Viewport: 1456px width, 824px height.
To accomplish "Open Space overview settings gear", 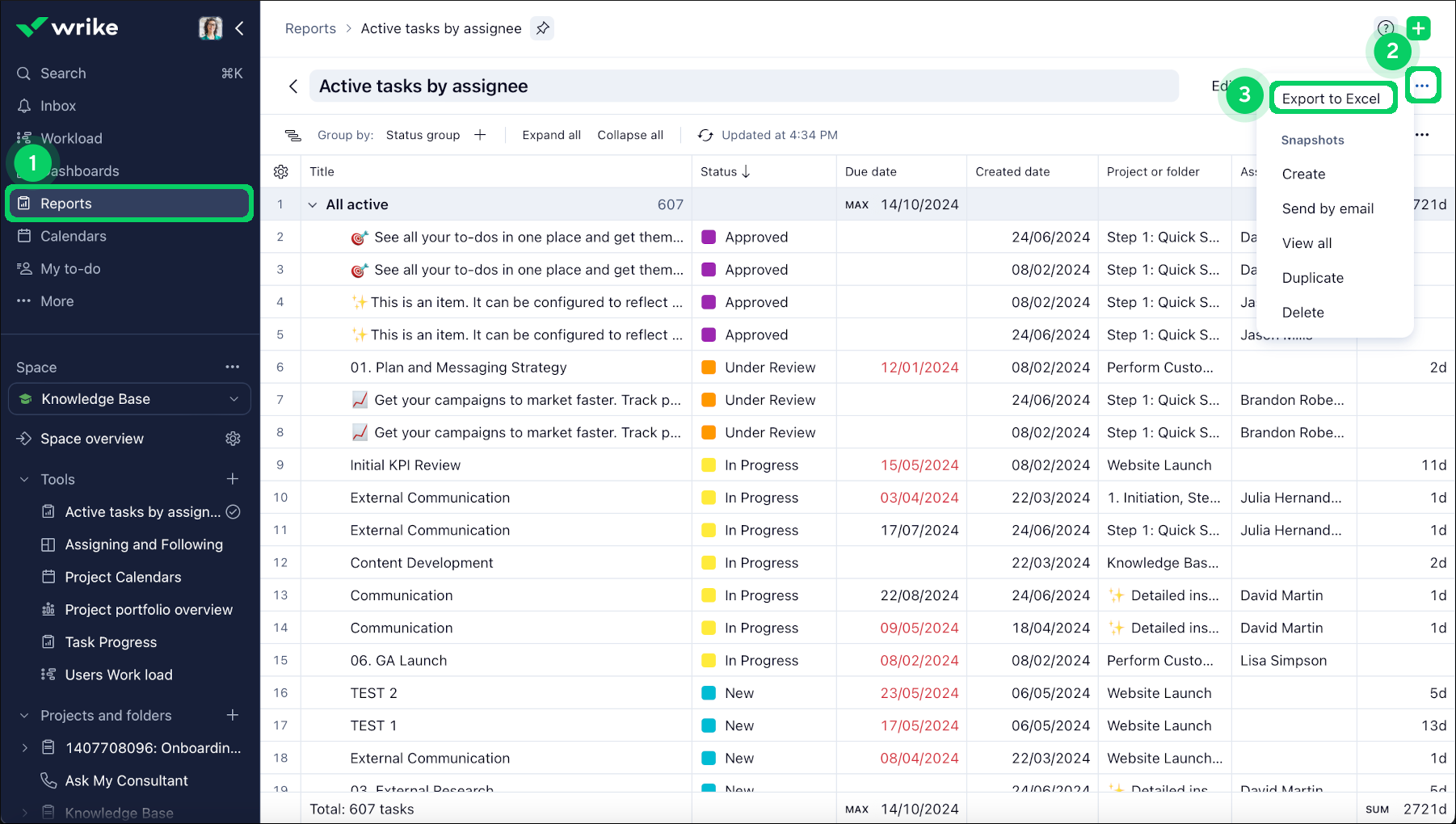I will 233,439.
